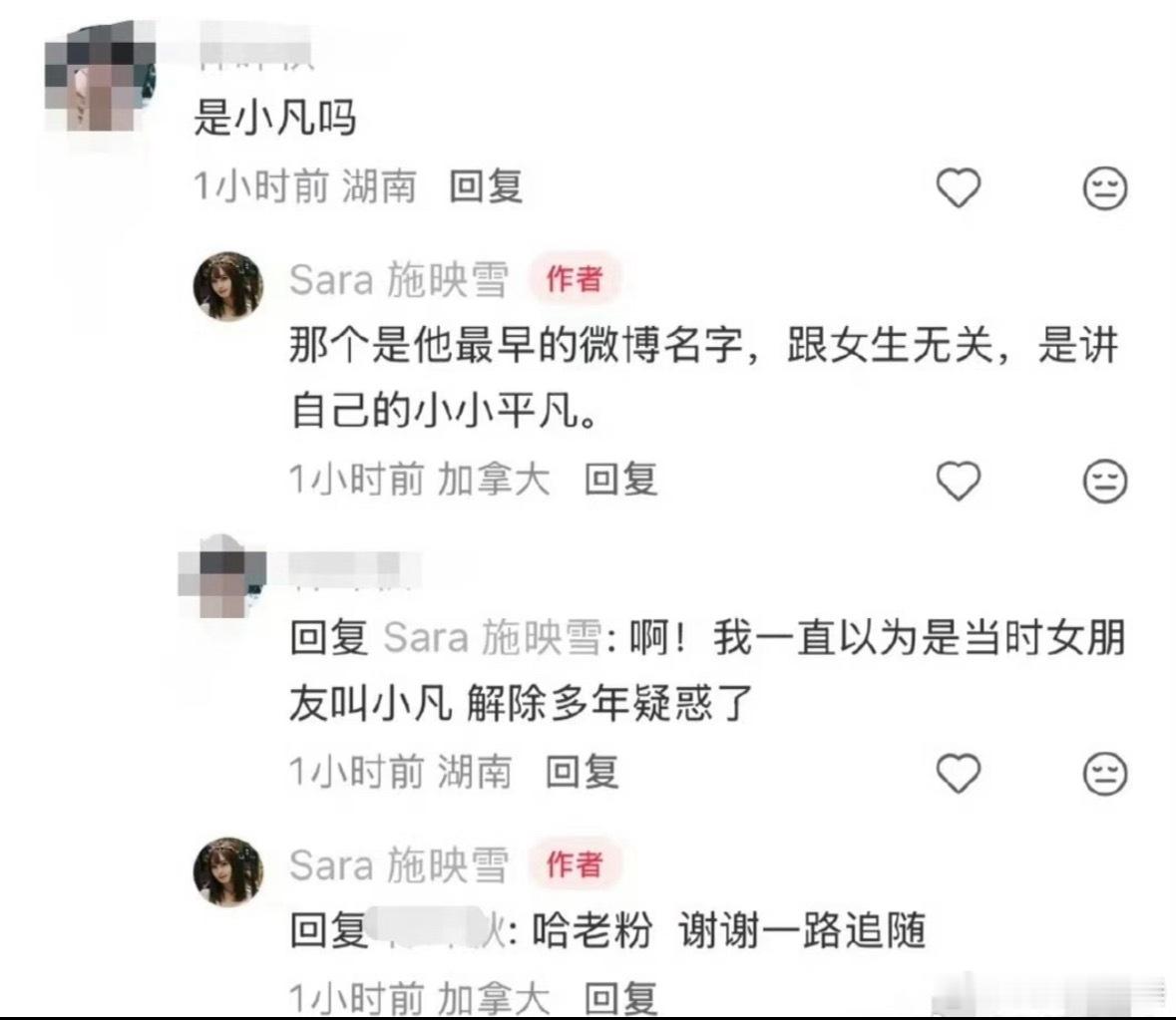Open Sara 施映雪's avatar on the first reply
This screenshot has height=1020, width=1176.
click(228, 285)
